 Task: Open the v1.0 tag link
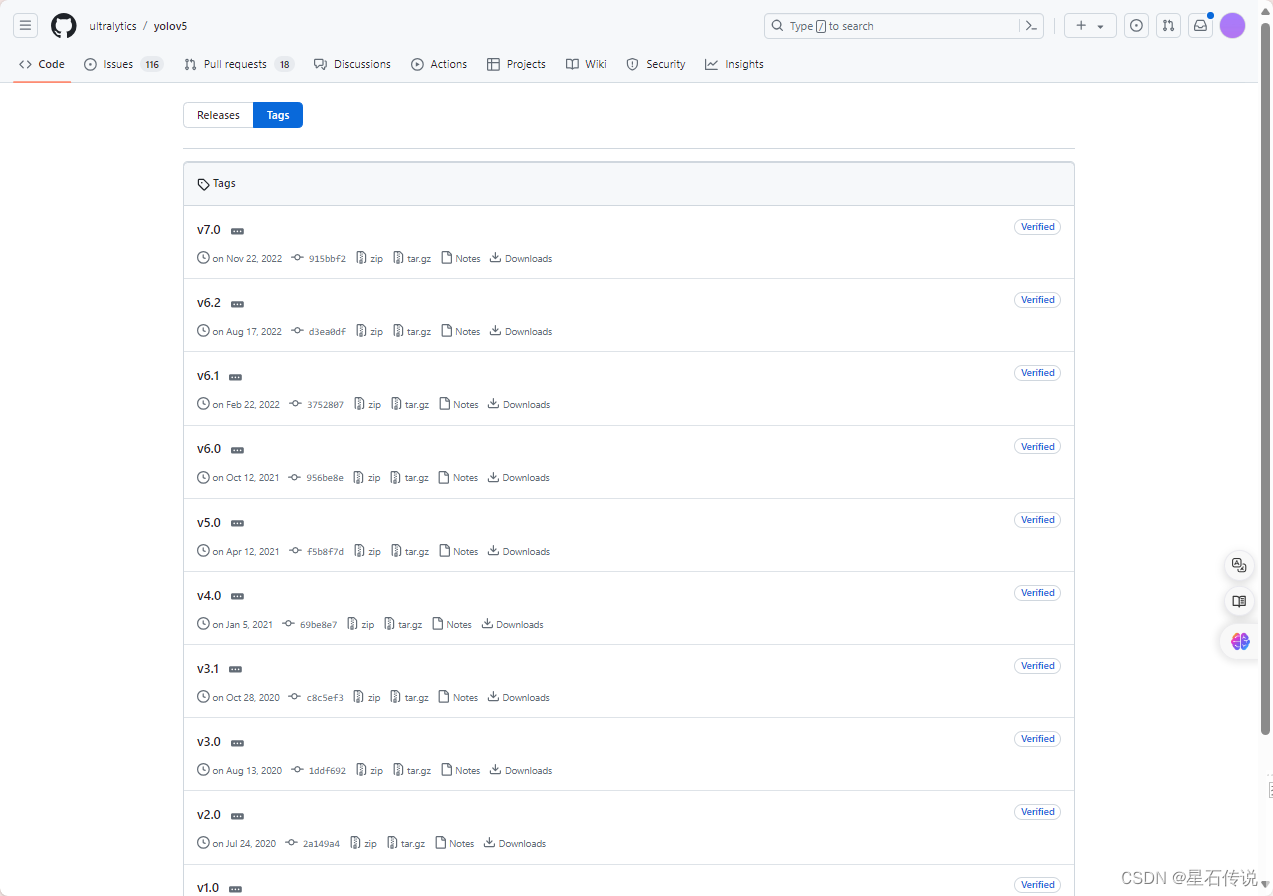pos(208,888)
